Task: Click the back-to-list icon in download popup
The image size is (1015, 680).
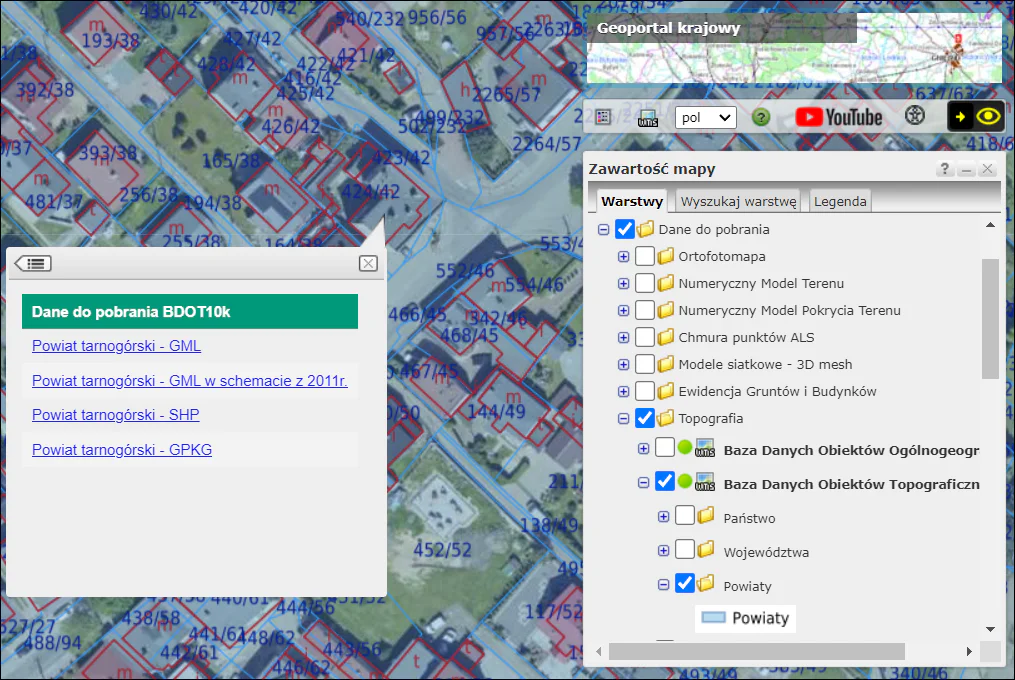Action: (33, 264)
